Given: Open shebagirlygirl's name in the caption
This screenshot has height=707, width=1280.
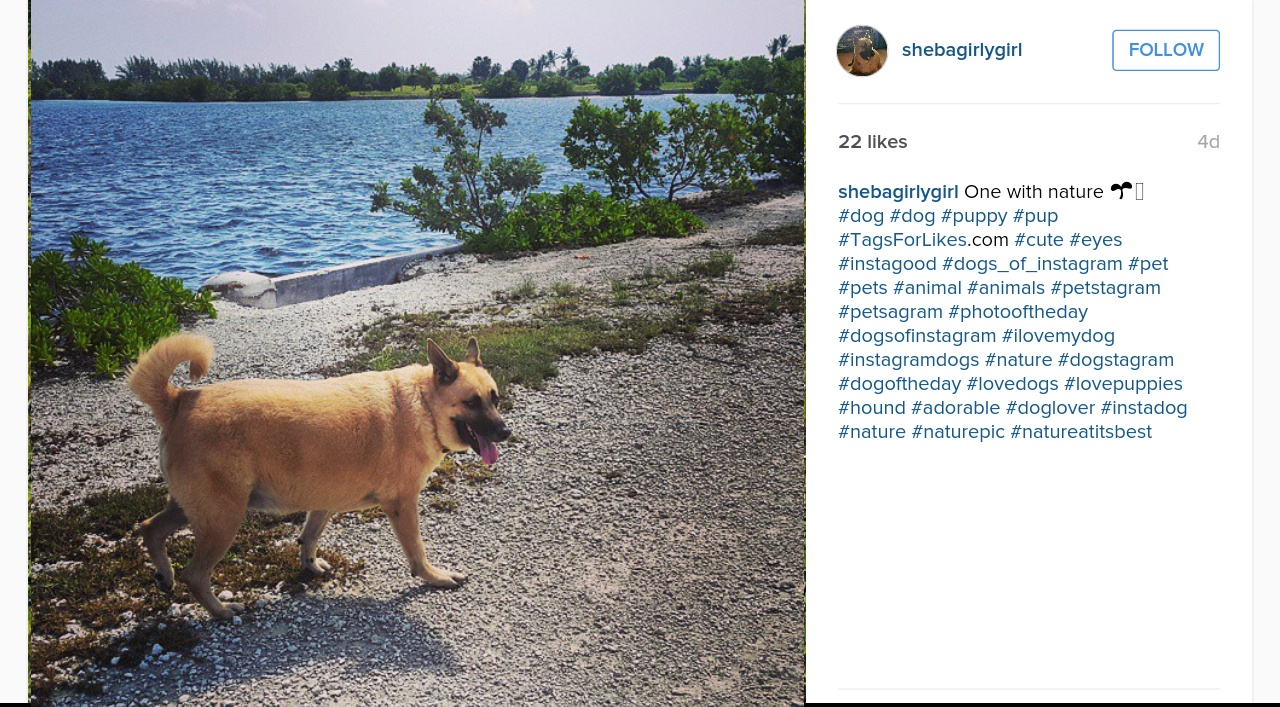Looking at the screenshot, I should (898, 192).
